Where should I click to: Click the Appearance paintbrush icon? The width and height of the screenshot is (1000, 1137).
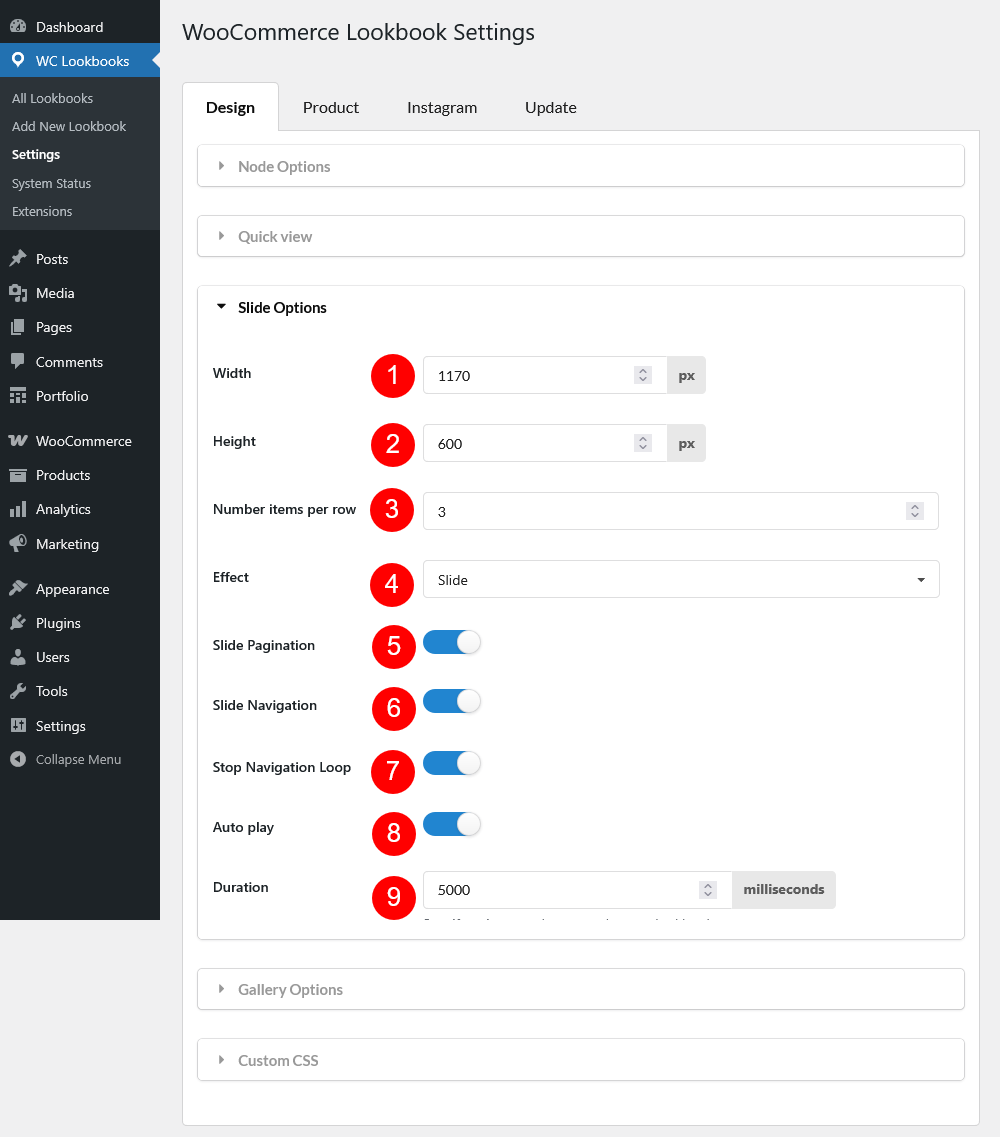[18, 588]
